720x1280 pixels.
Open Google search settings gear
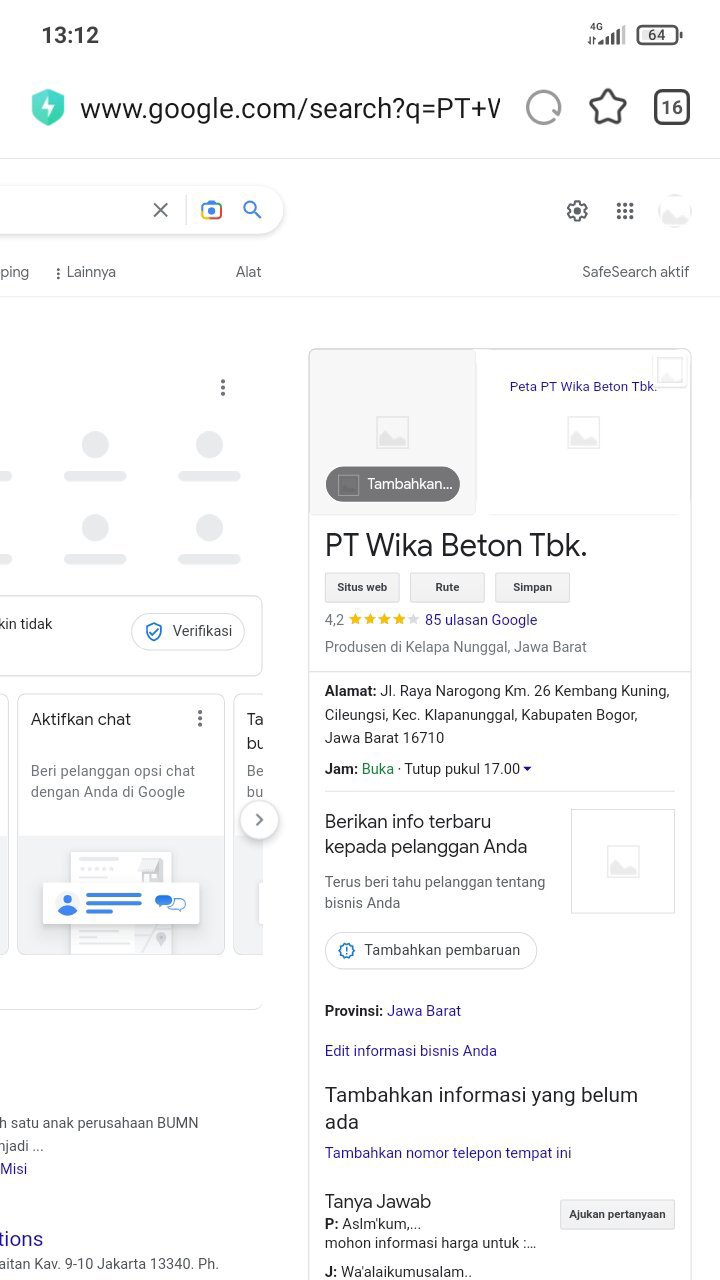[577, 211]
